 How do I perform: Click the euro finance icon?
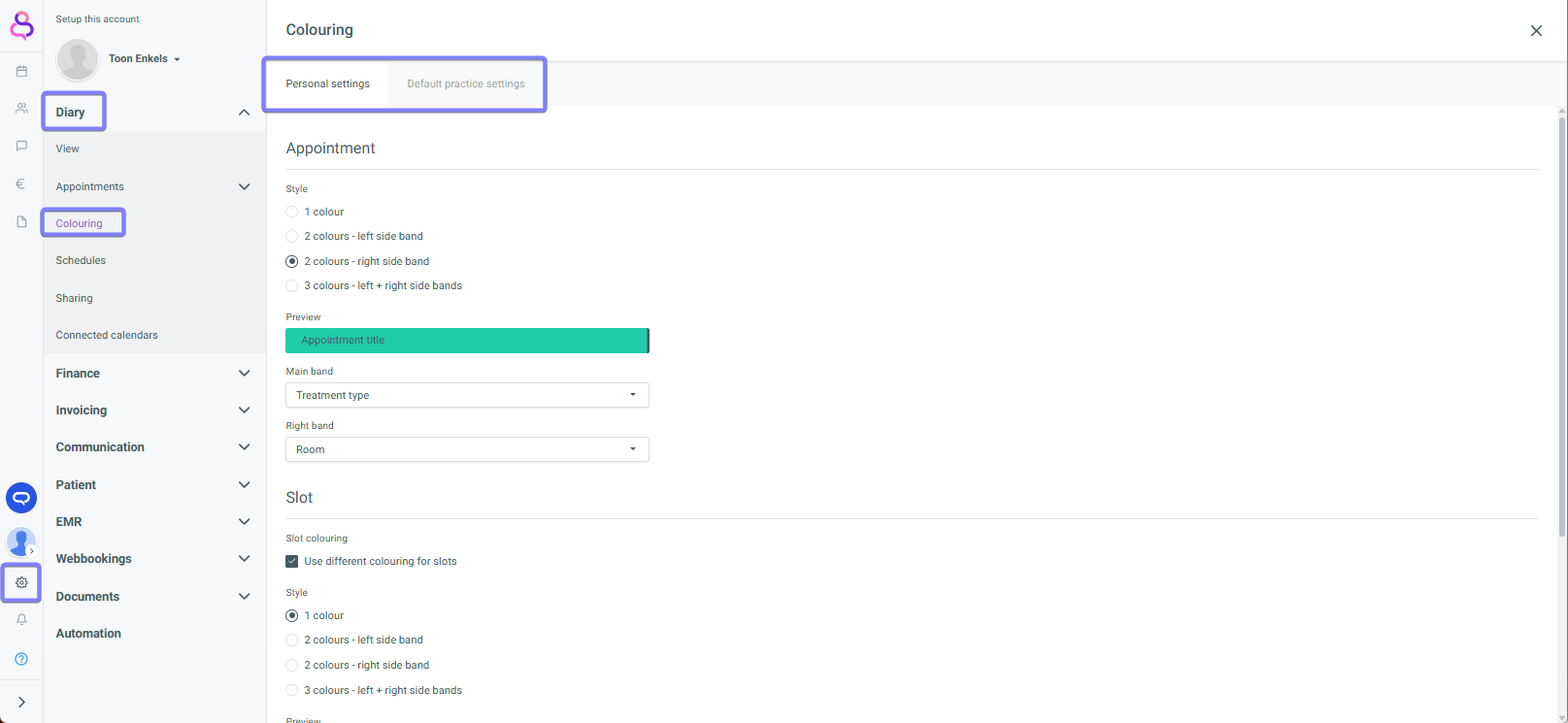(21, 183)
